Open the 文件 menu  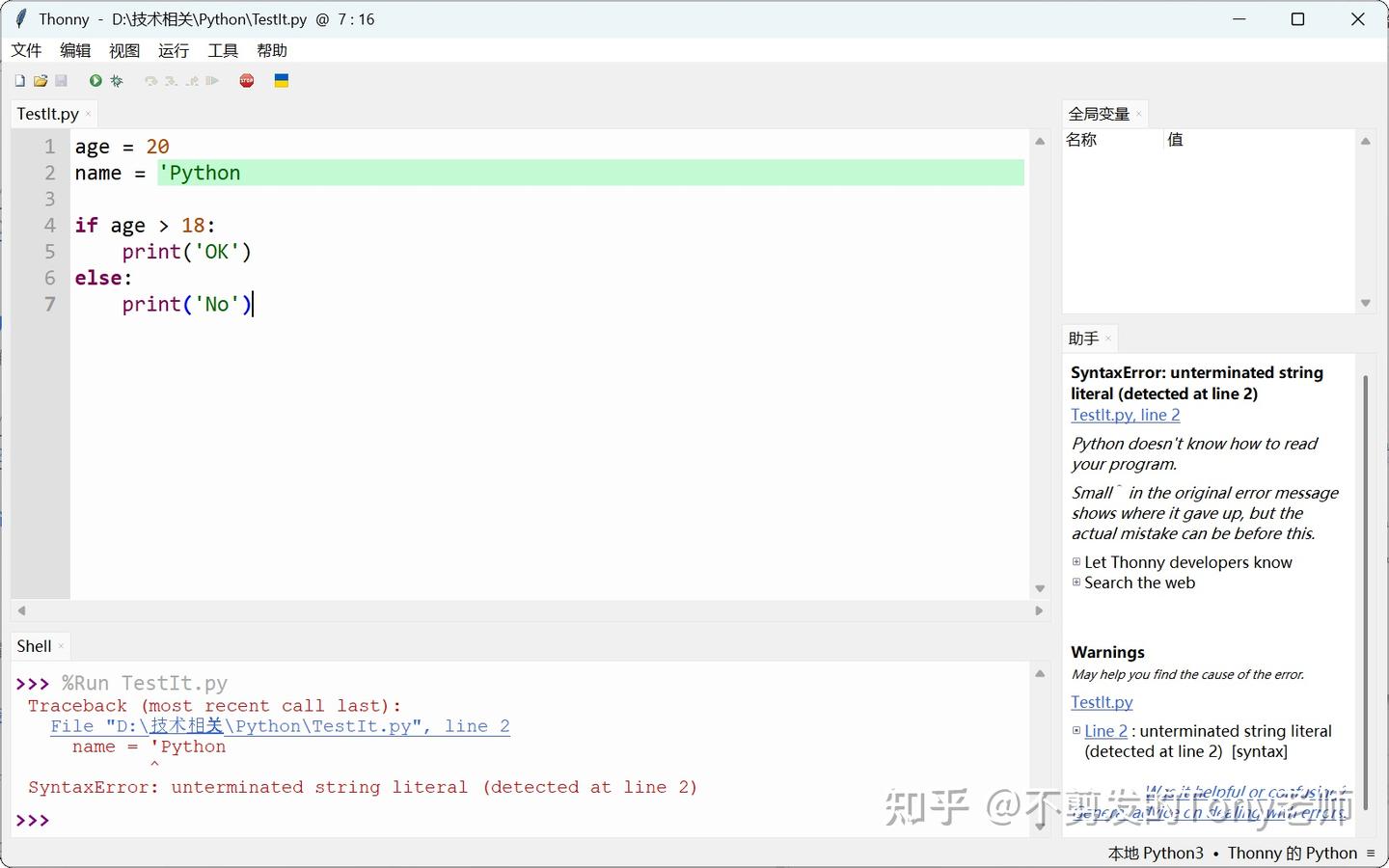(x=27, y=50)
